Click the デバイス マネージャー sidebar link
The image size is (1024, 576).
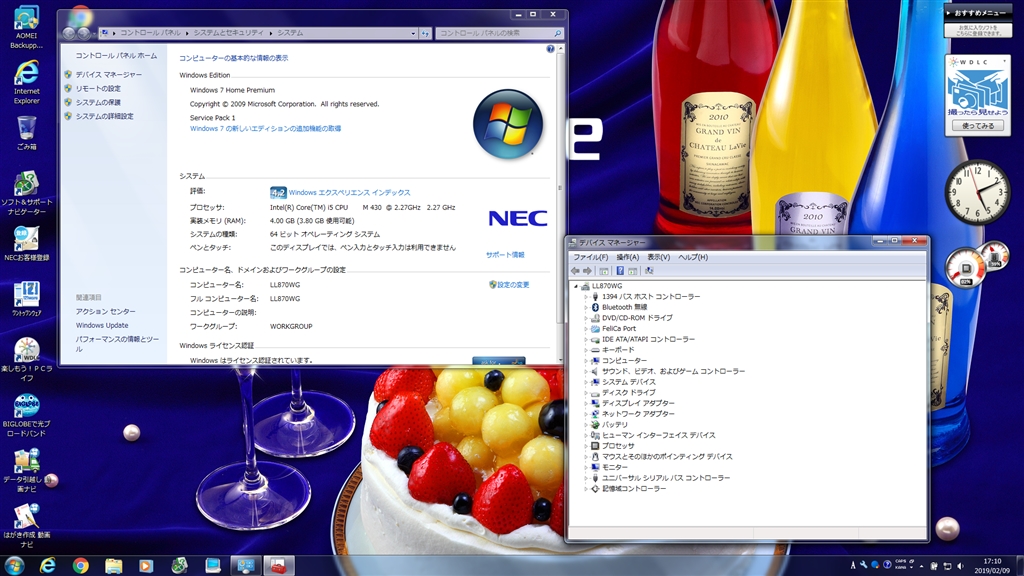[108, 75]
